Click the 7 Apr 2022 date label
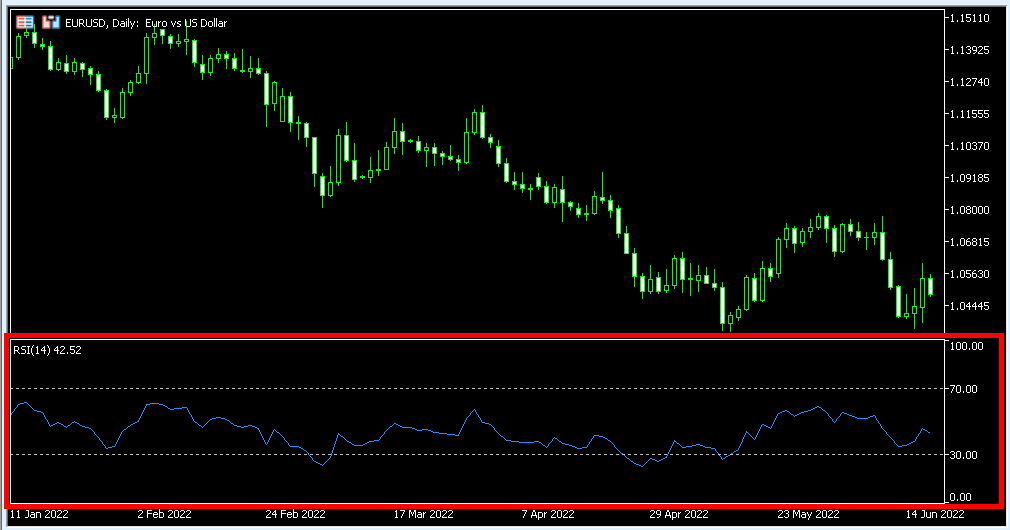This screenshot has height=530, width=1010. pyautogui.click(x=548, y=515)
